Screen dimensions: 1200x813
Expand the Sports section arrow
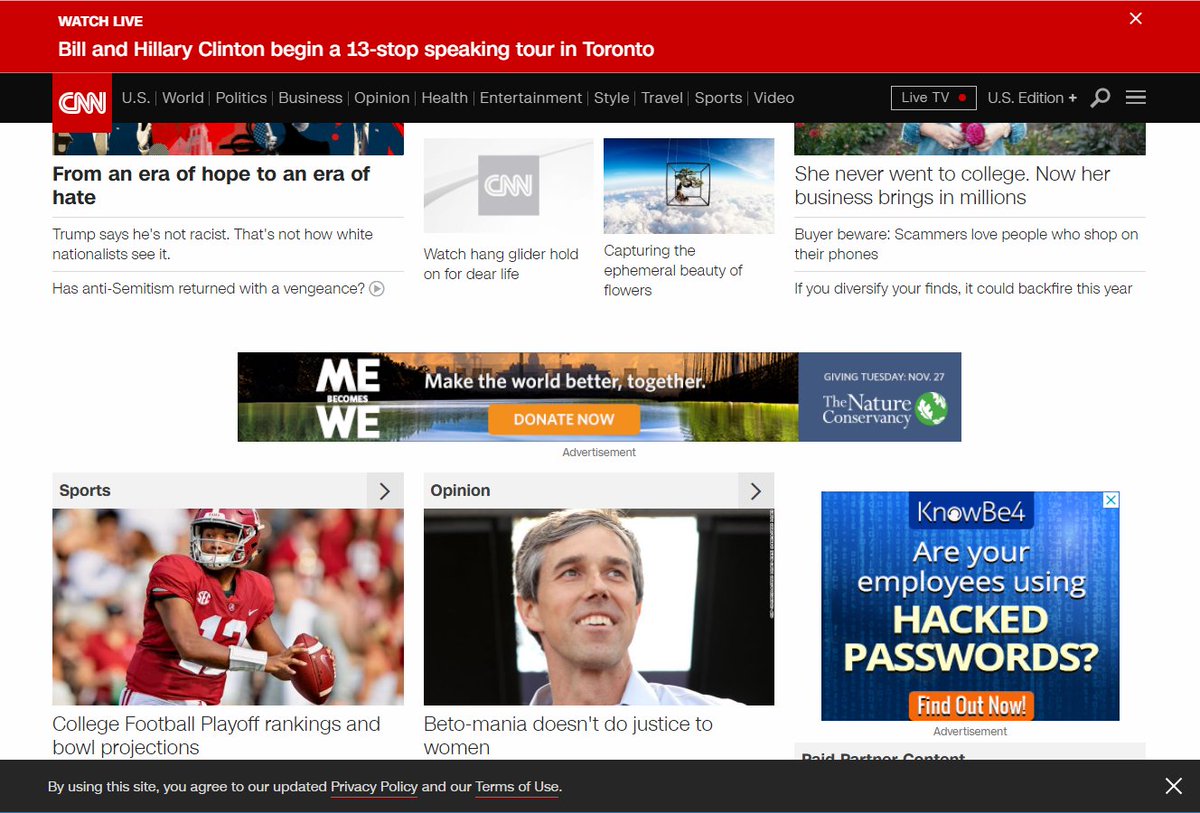coord(385,490)
